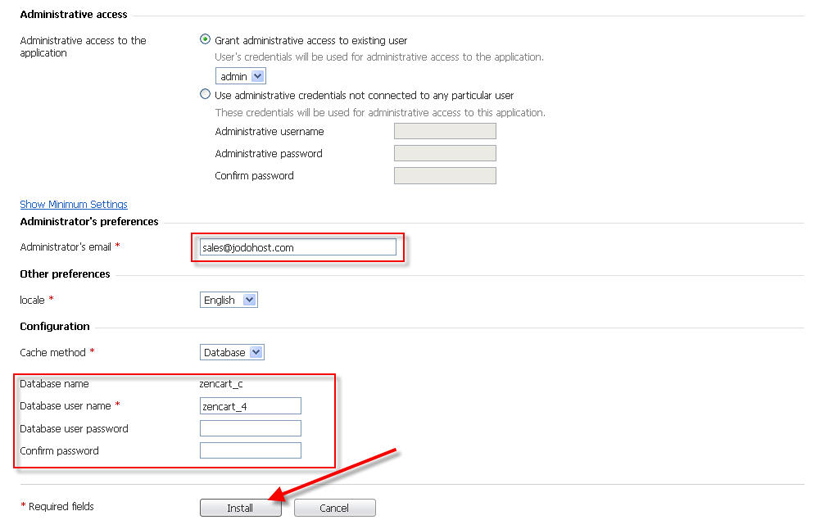Screen dimensions: 820x520
Task: Click the arrow on admin dropdown
Action: pos(257,76)
